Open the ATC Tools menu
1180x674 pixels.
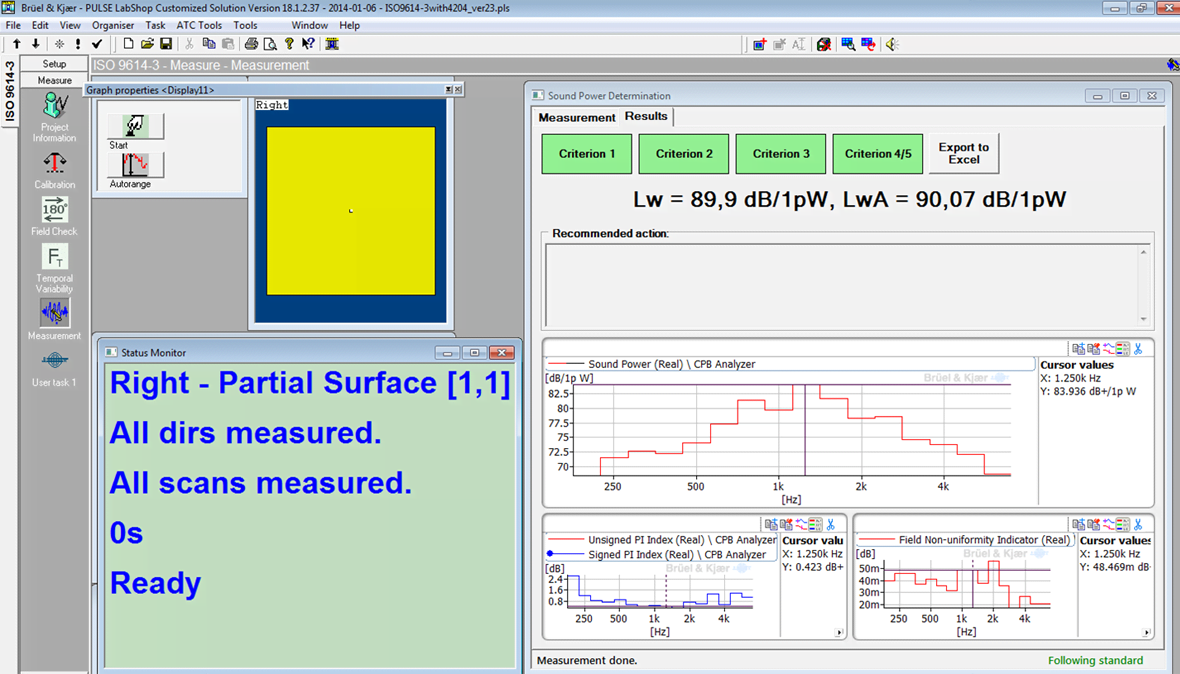click(199, 25)
